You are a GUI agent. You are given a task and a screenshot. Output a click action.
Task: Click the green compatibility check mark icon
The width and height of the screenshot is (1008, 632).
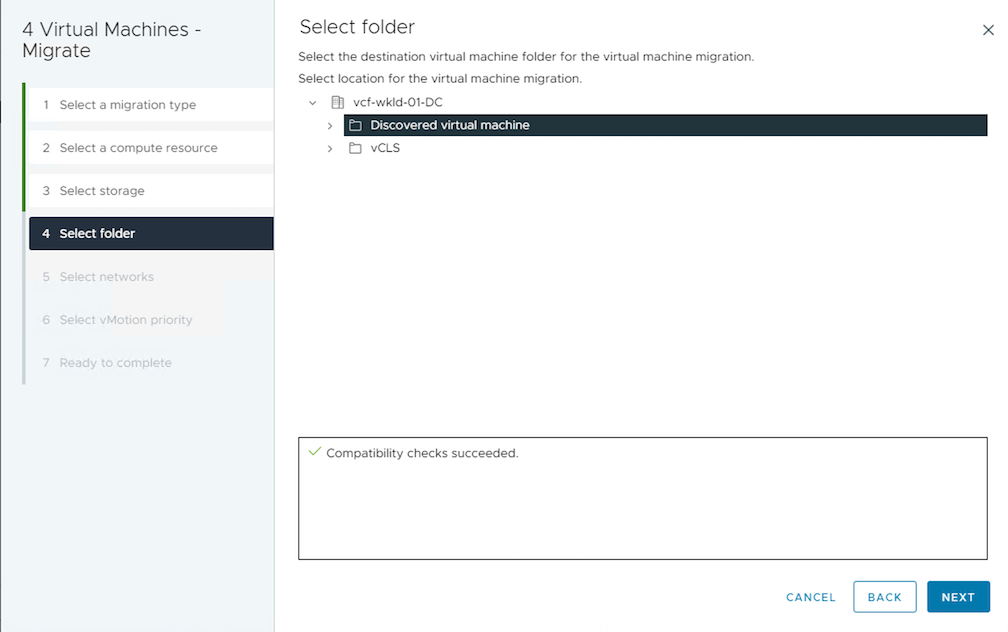tap(314, 453)
